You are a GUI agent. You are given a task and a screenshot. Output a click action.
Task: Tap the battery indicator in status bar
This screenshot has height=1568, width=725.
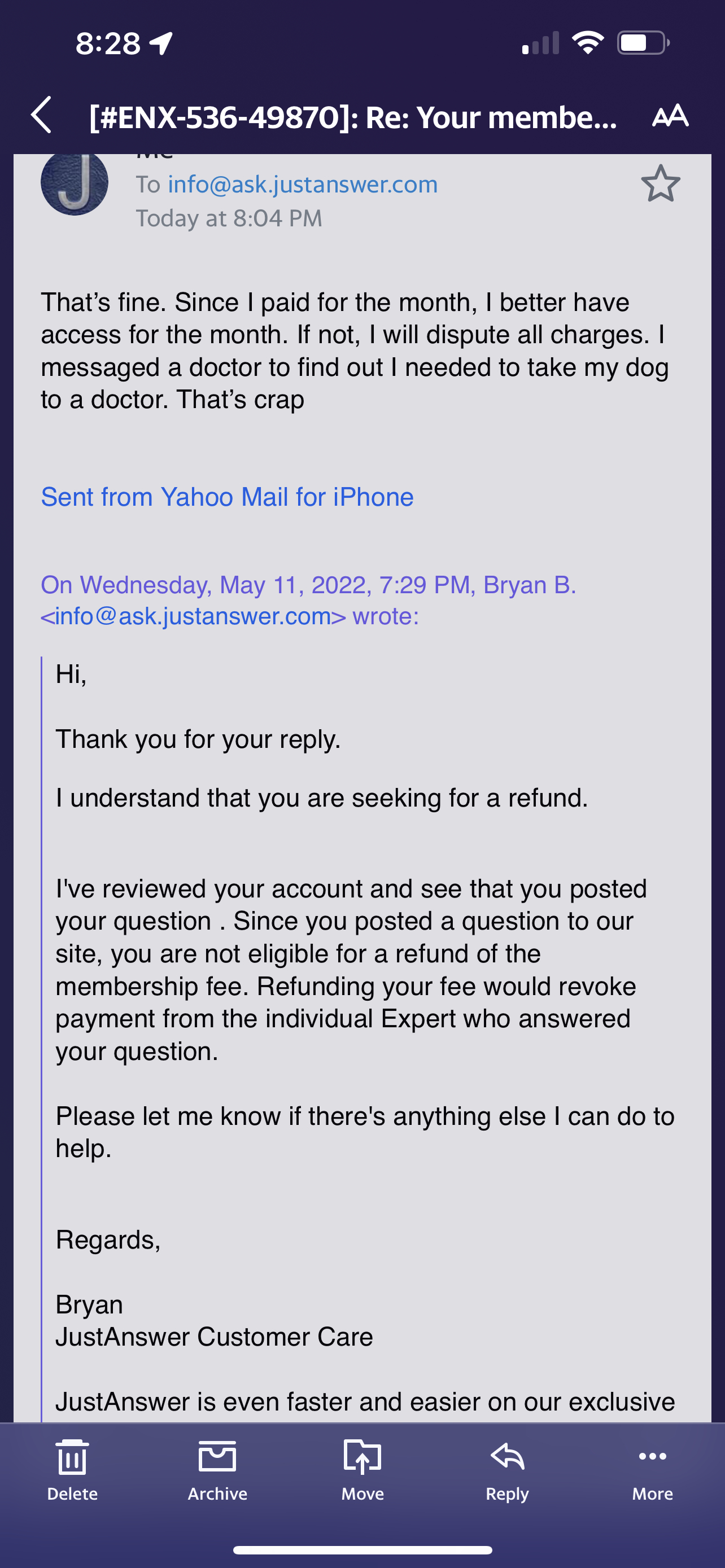tap(643, 42)
